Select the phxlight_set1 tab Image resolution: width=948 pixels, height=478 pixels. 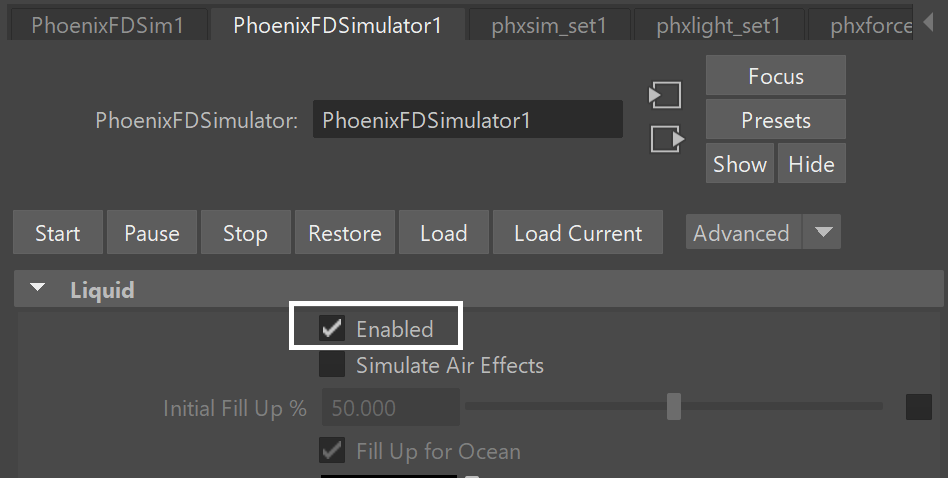point(718,25)
